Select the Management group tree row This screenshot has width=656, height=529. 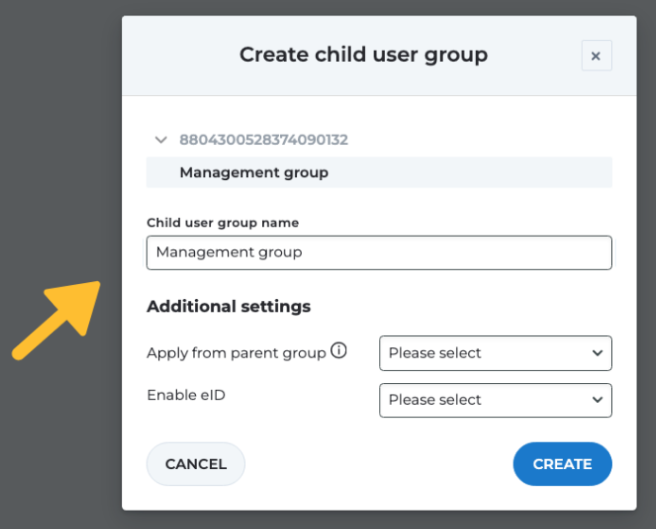click(x=378, y=173)
